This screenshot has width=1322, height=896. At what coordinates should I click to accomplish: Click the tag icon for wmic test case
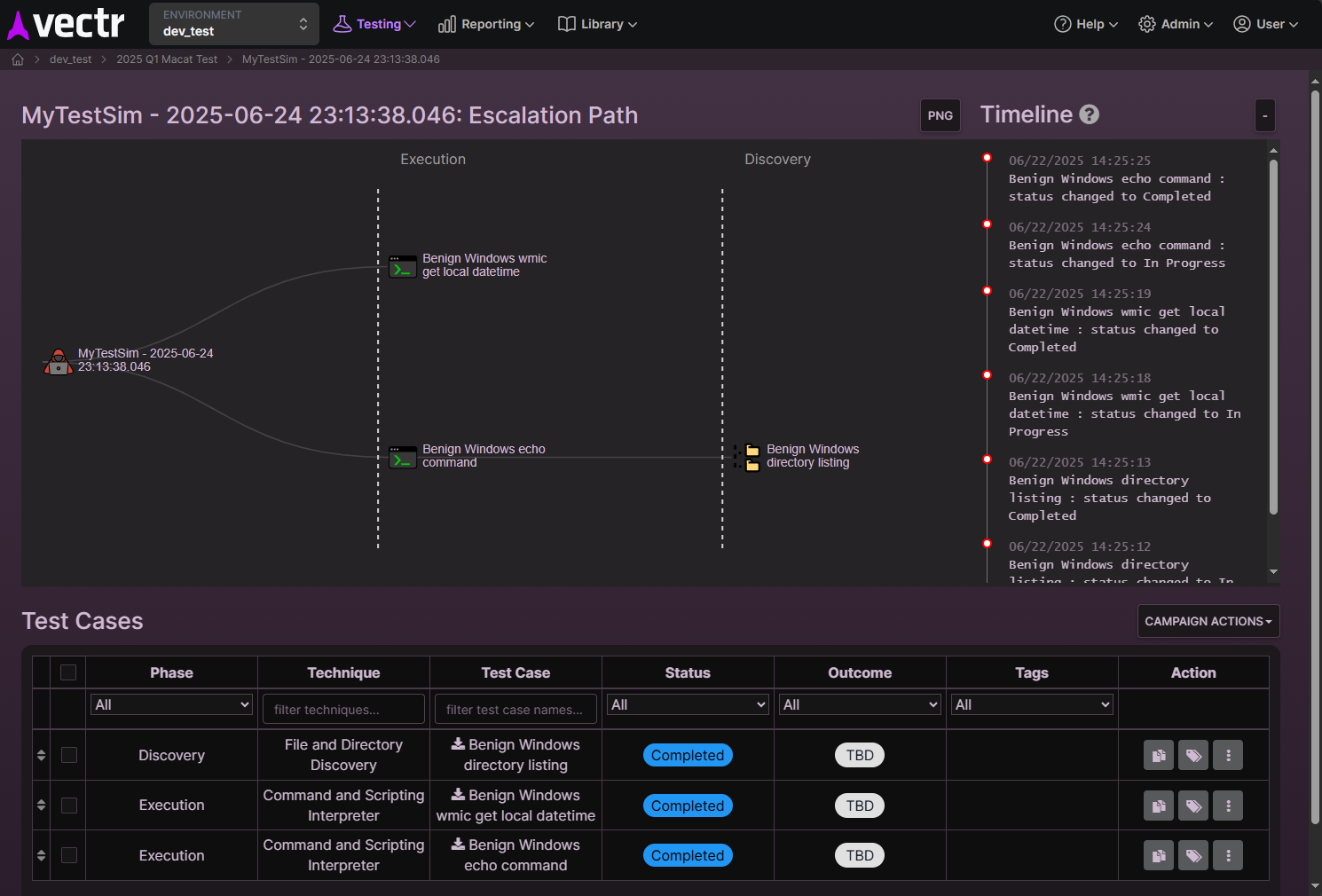[x=1193, y=806]
